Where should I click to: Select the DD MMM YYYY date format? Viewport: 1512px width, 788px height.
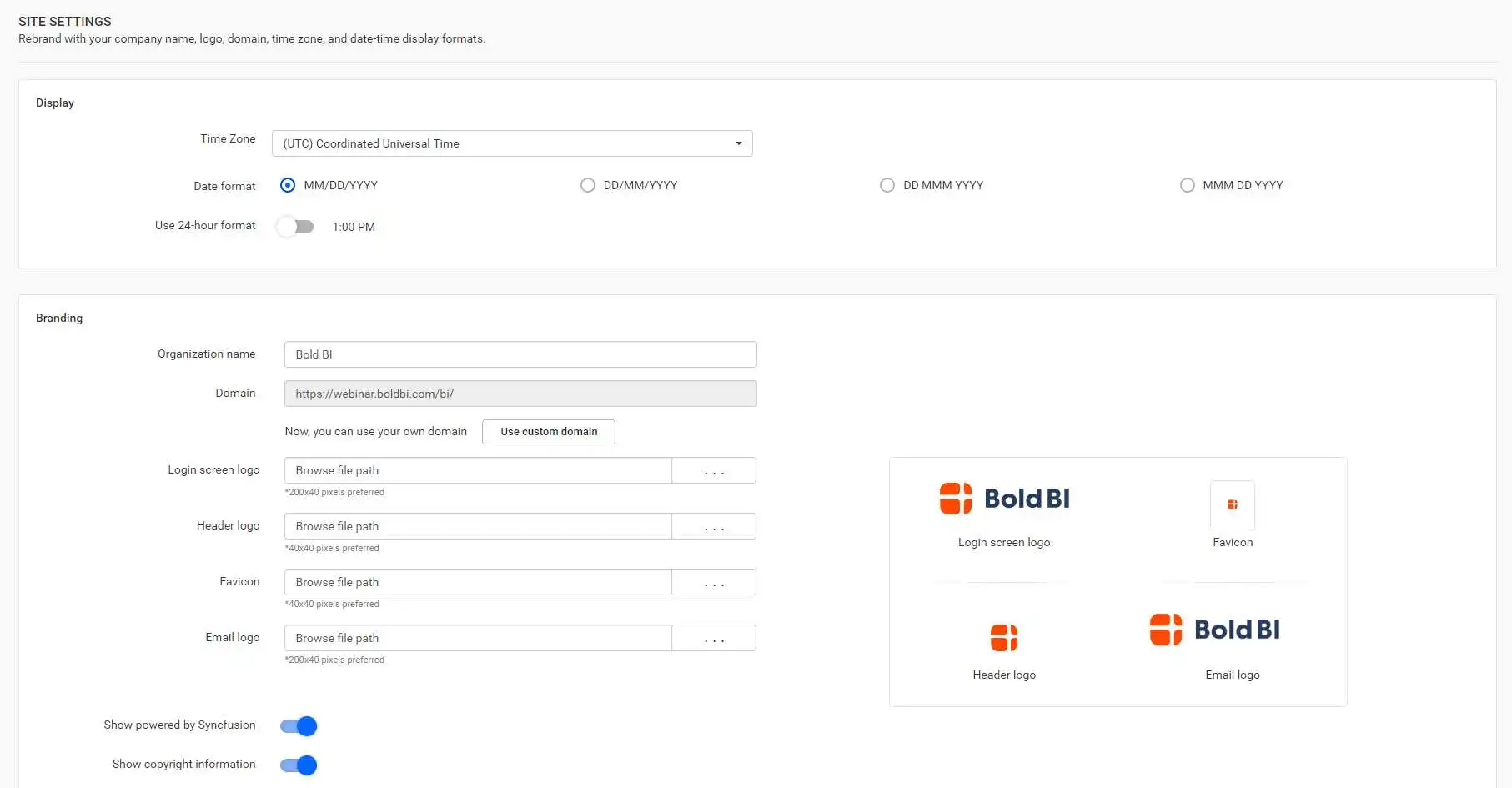click(x=887, y=185)
